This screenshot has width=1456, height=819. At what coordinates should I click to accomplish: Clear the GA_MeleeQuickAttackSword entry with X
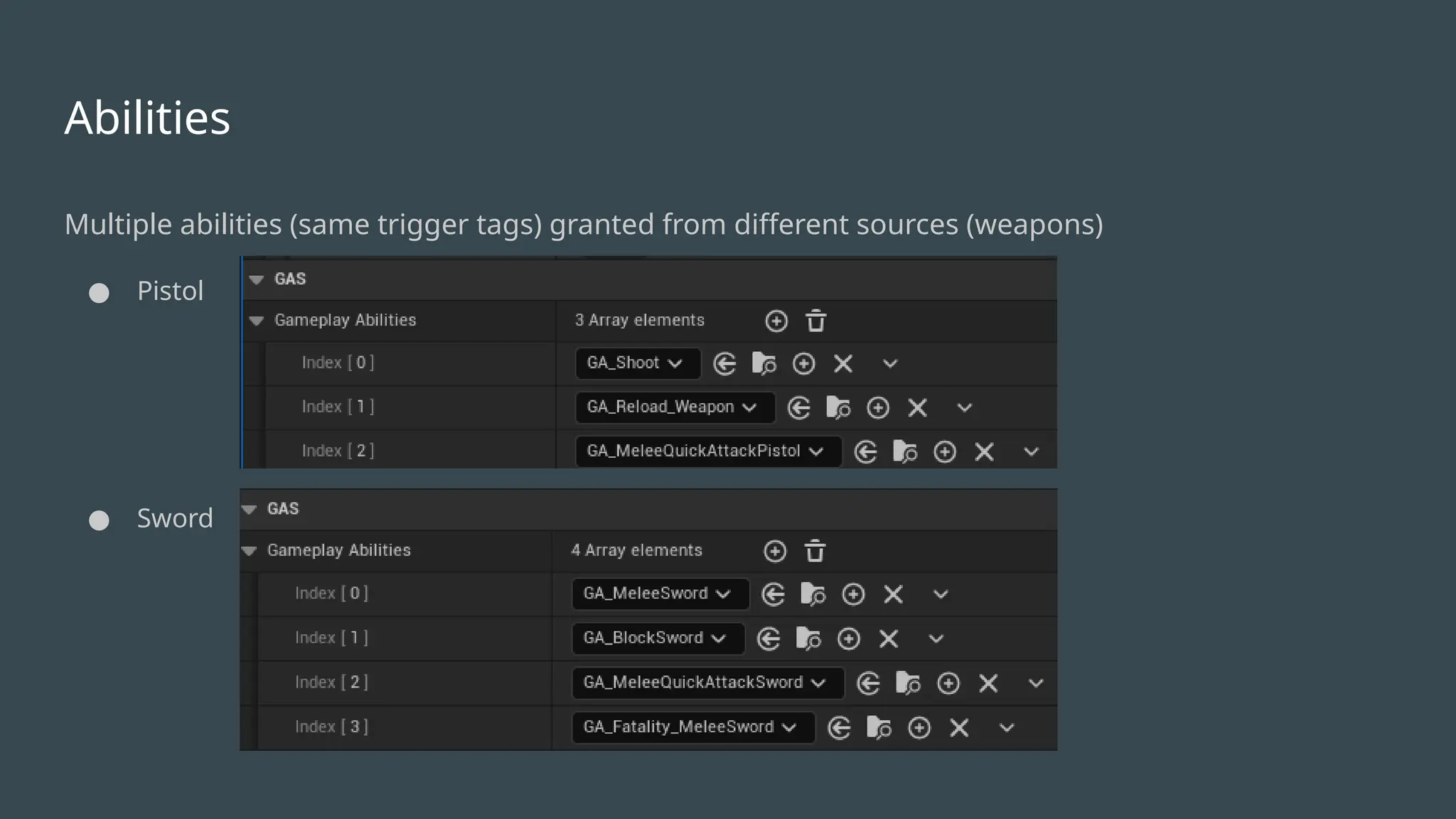(988, 684)
